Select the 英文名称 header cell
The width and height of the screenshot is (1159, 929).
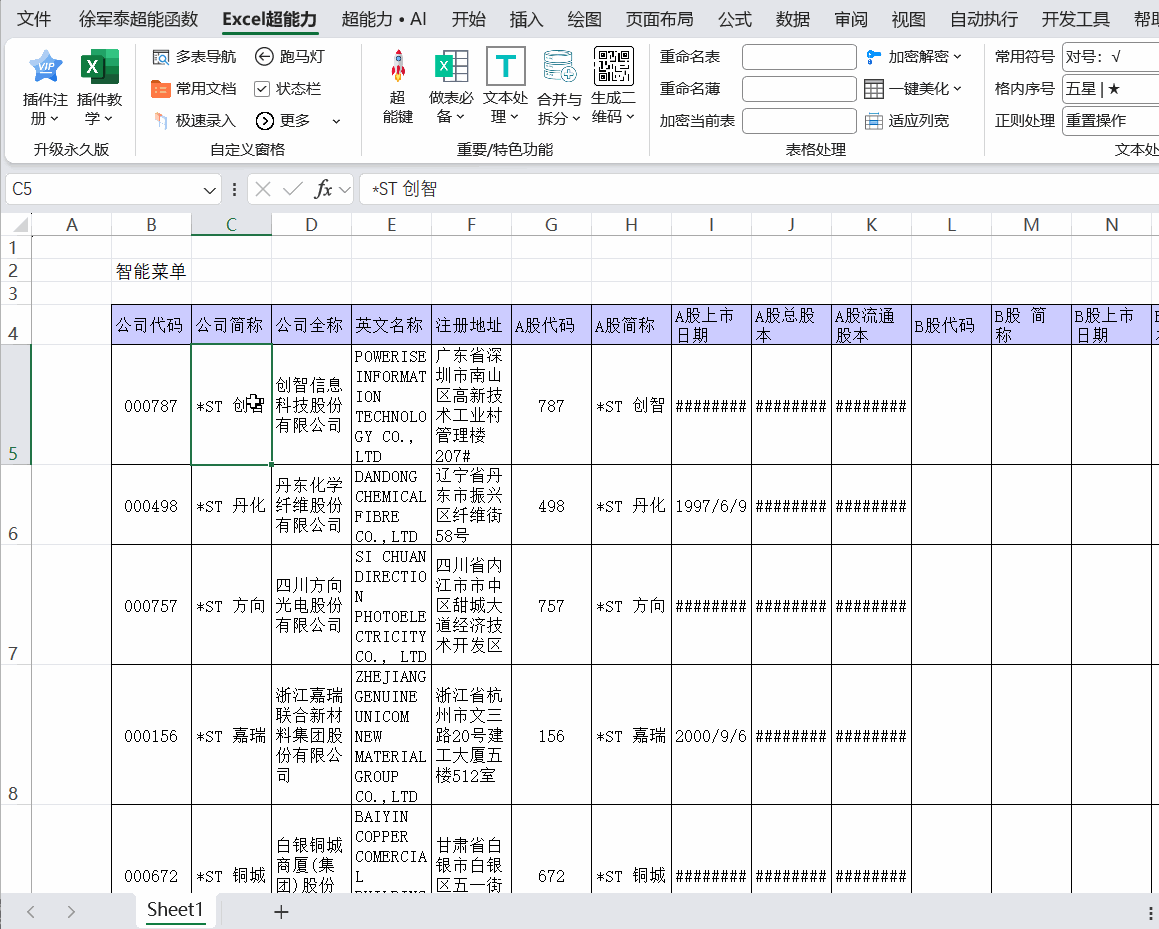coord(391,325)
